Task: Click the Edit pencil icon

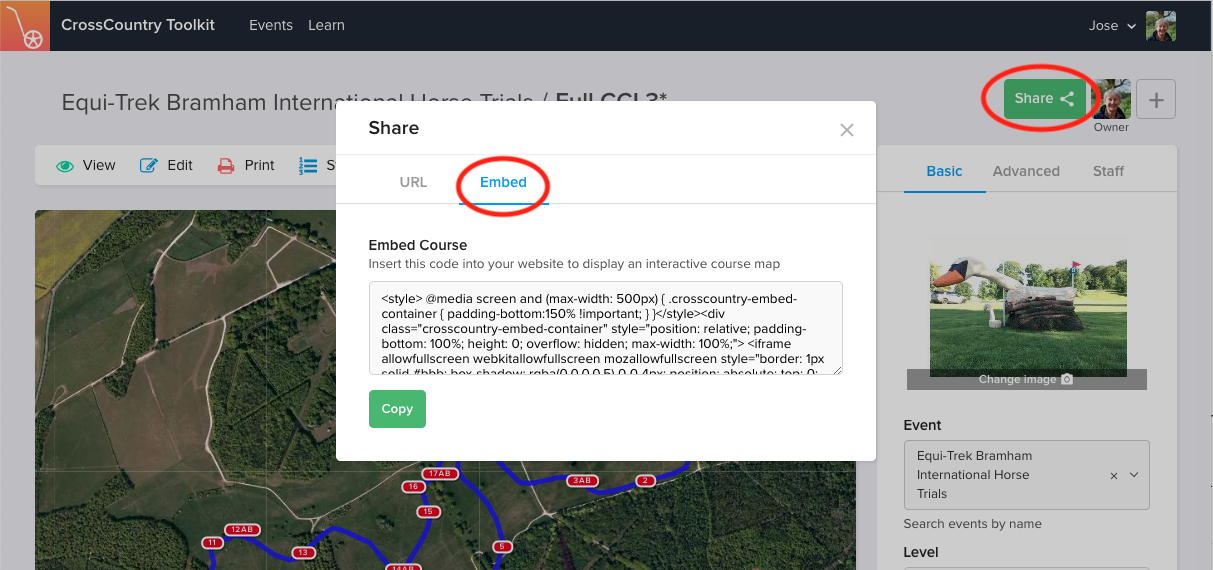Action: (x=149, y=166)
